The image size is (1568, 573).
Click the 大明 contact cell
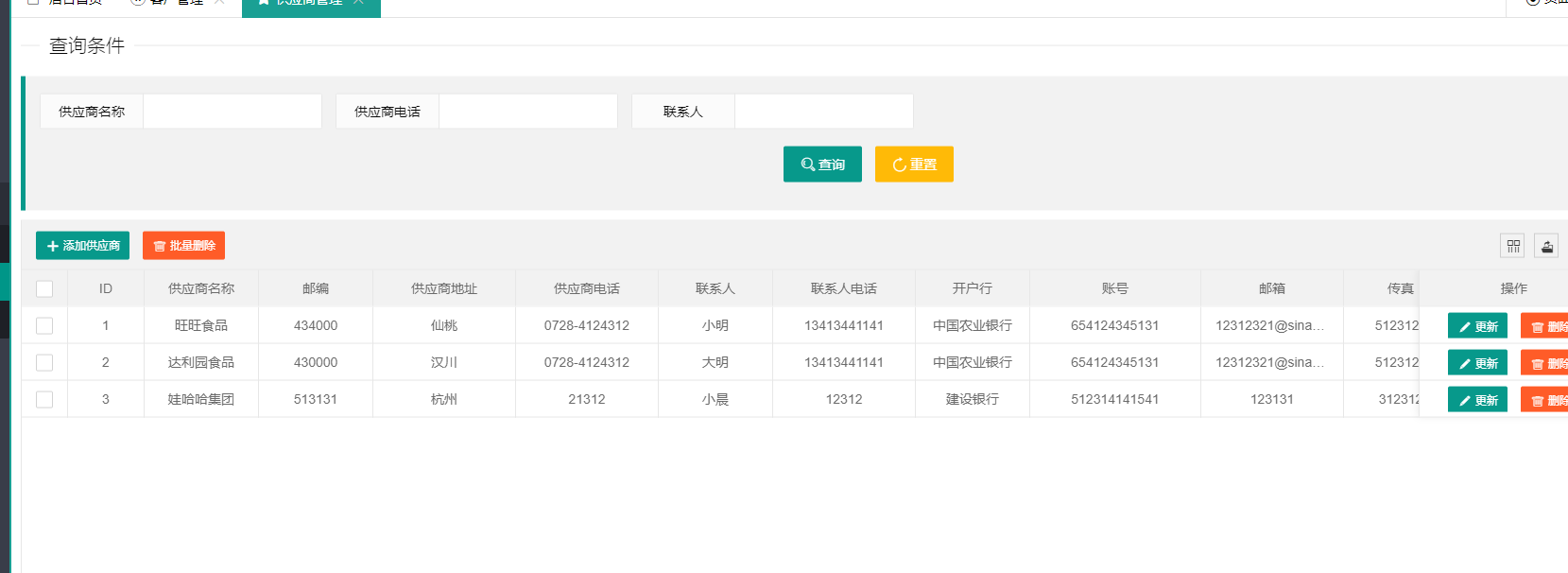(715, 362)
